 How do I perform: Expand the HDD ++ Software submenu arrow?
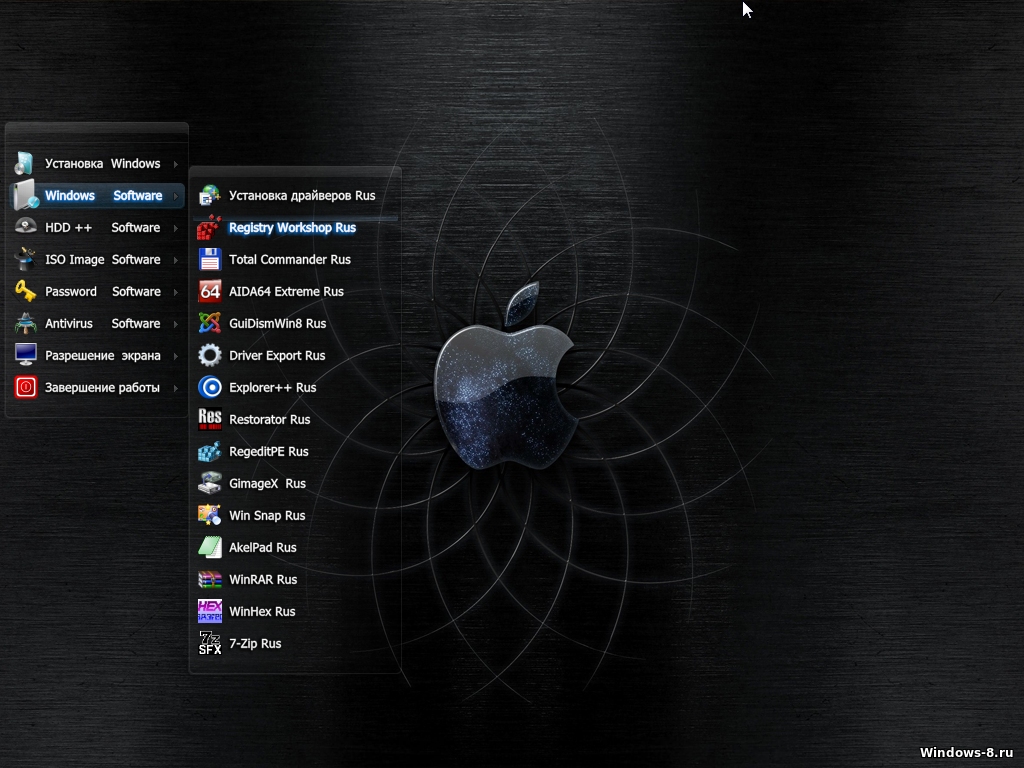coord(176,228)
